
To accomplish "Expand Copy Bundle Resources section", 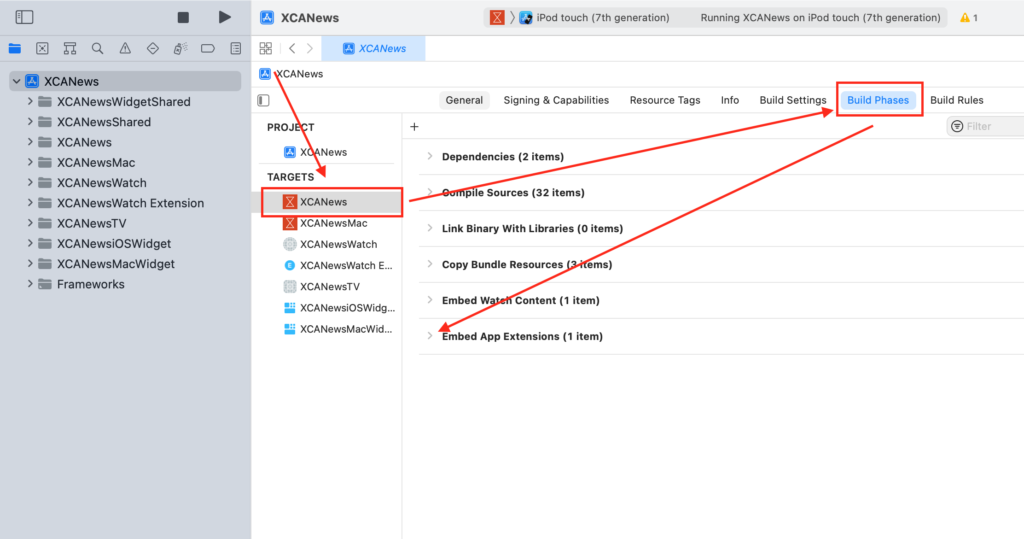I will pos(430,264).
